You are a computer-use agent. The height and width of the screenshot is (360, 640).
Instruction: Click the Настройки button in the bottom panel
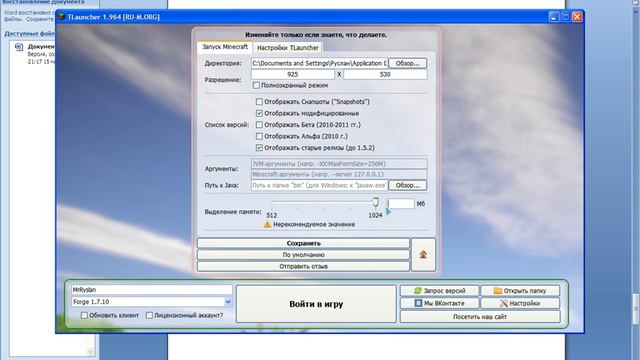520,303
